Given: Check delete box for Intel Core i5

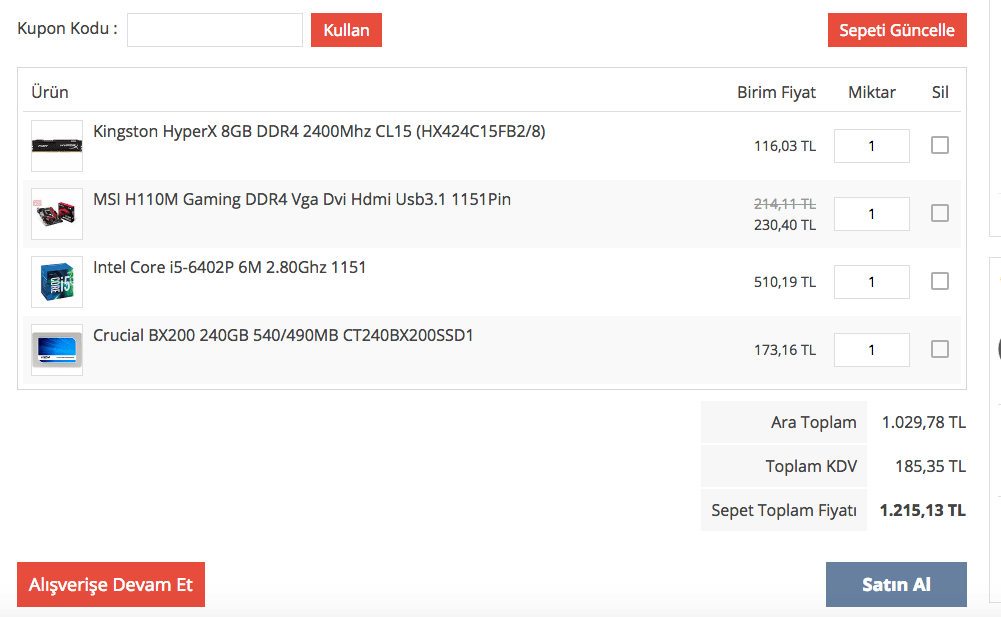Looking at the screenshot, I should click(940, 281).
